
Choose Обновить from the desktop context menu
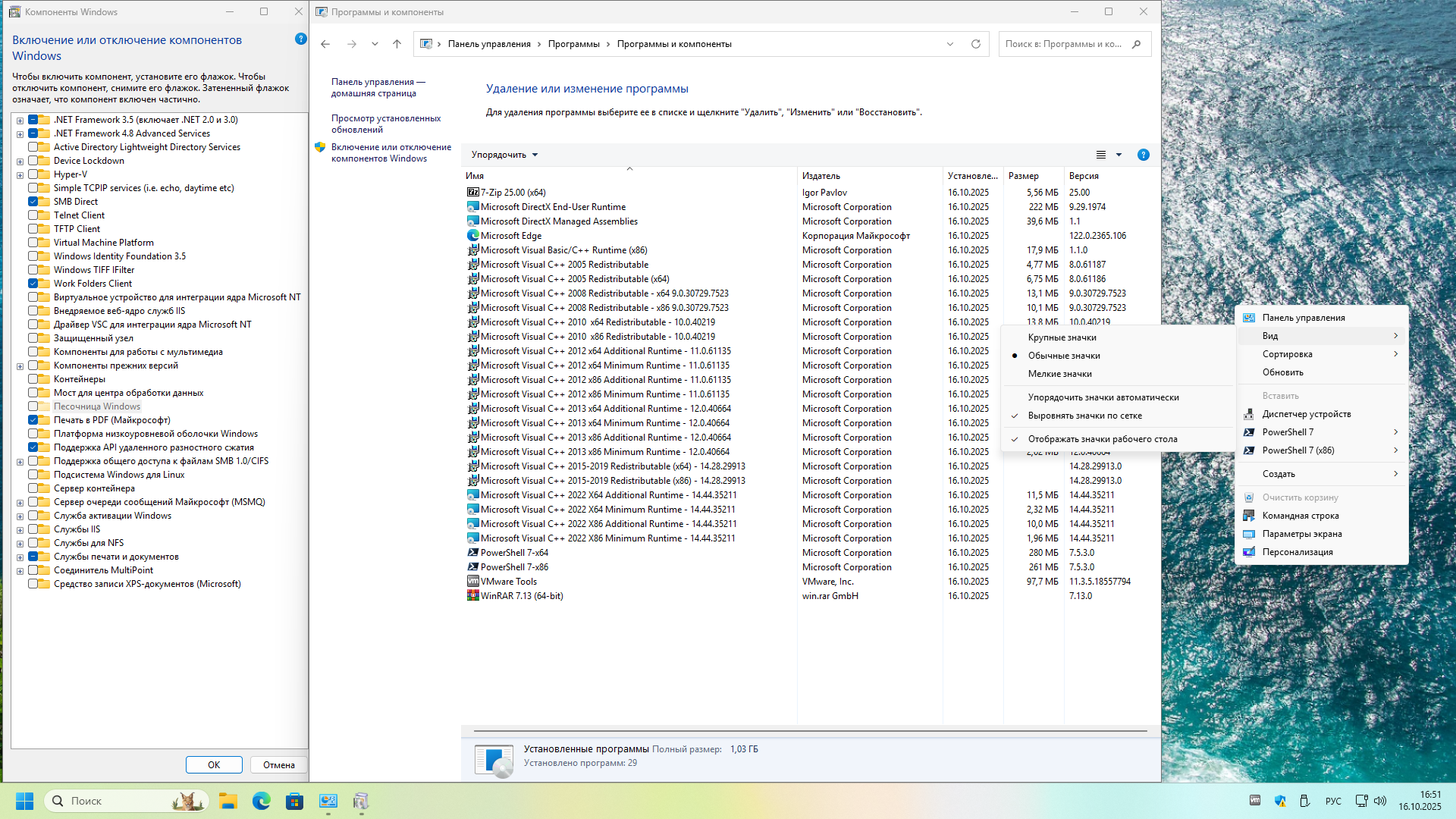click(1282, 372)
